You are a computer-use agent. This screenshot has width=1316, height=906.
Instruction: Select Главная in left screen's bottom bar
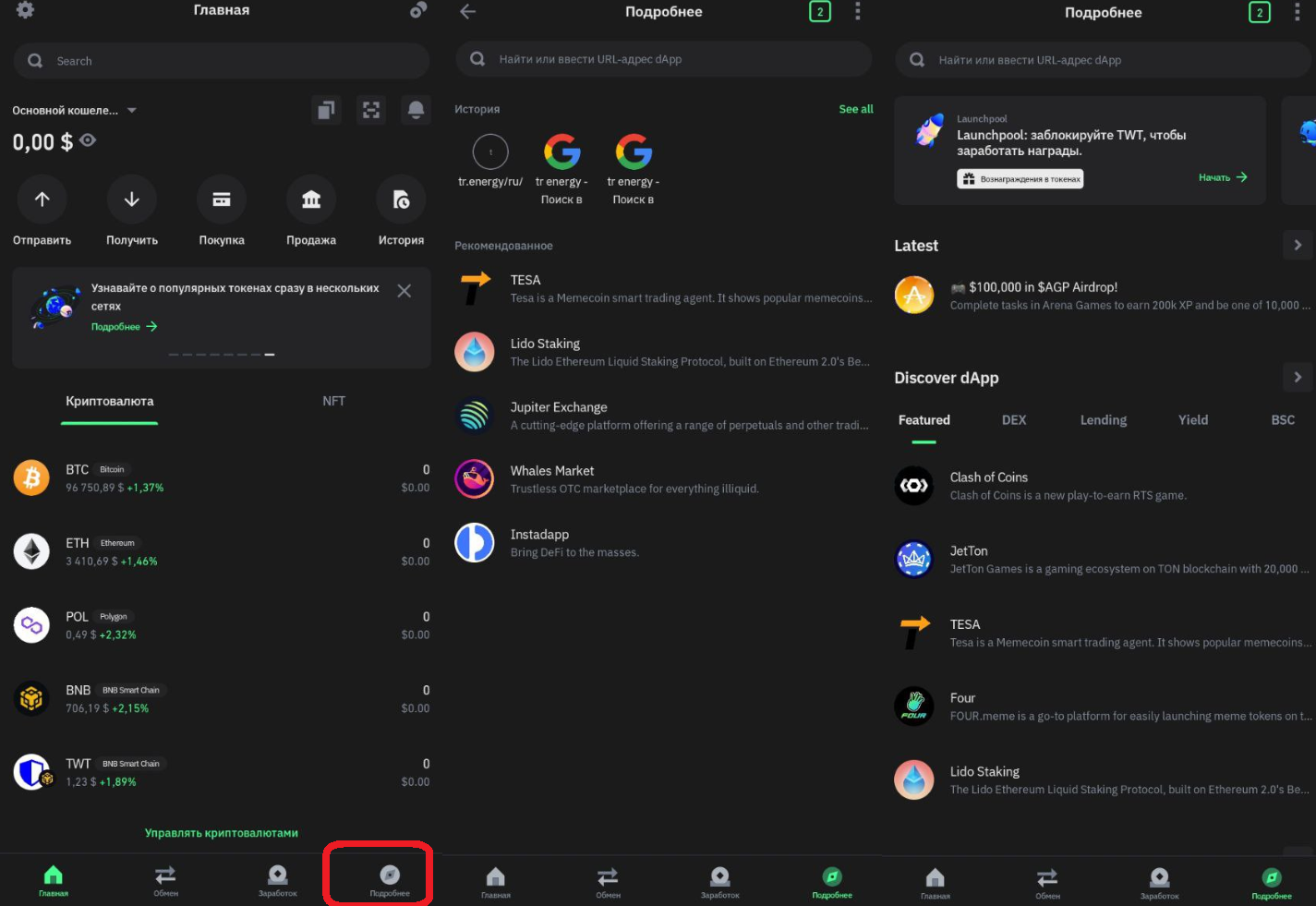[x=54, y=881]
